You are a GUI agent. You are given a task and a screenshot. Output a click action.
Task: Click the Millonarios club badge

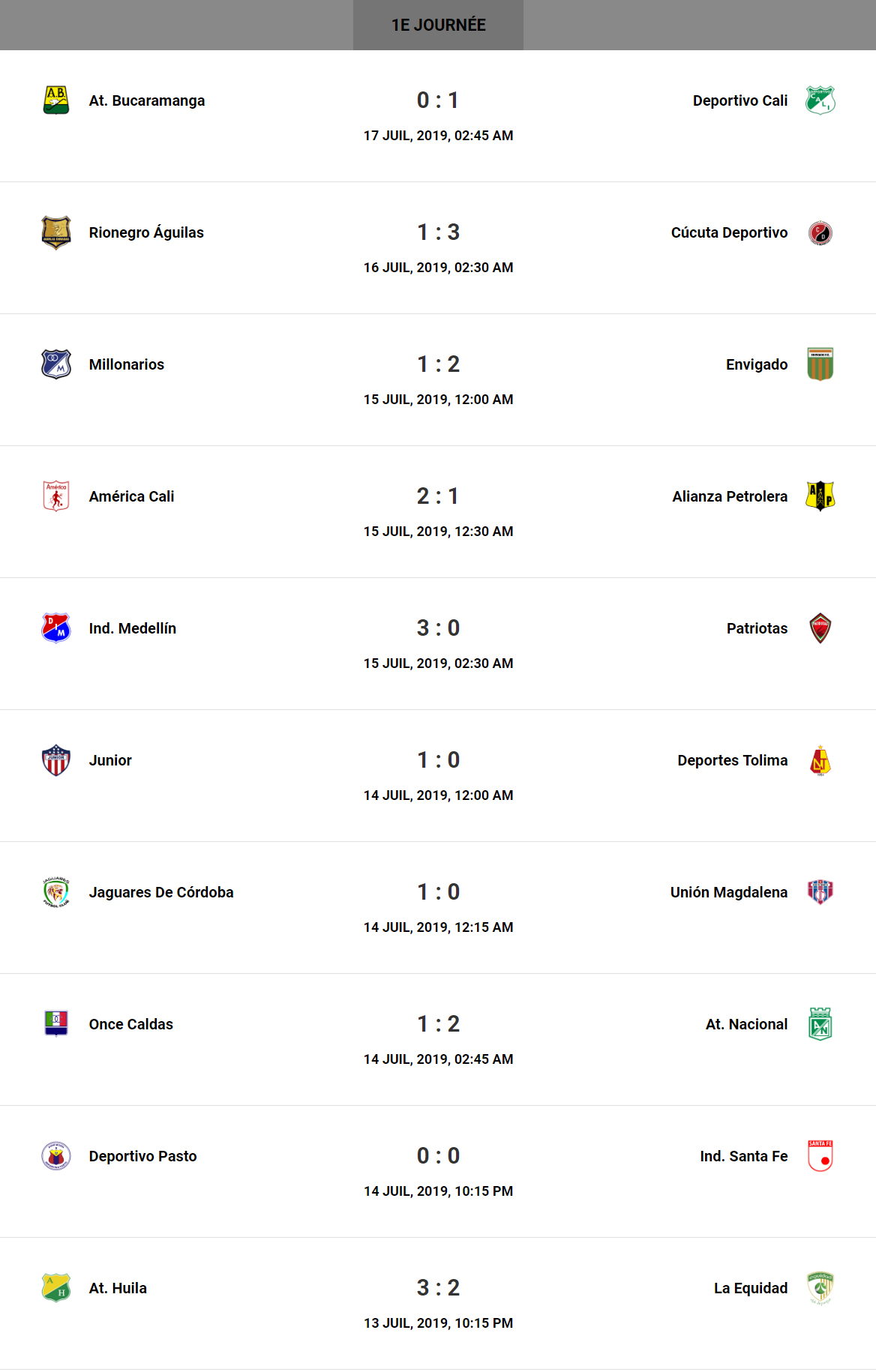(56, 364)
